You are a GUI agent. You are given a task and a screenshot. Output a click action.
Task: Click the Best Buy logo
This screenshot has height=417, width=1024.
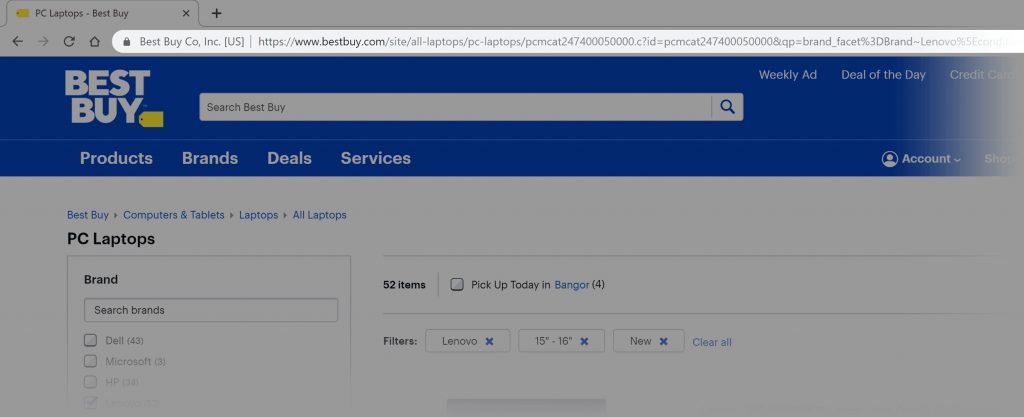(114, 98)
